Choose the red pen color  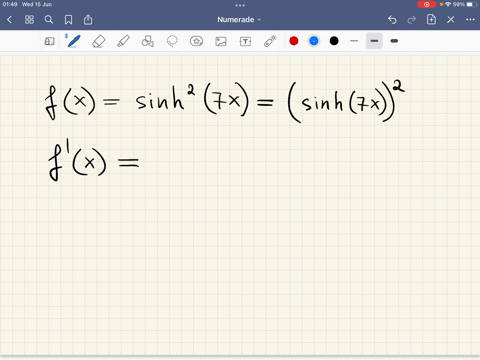click(294, 41)
